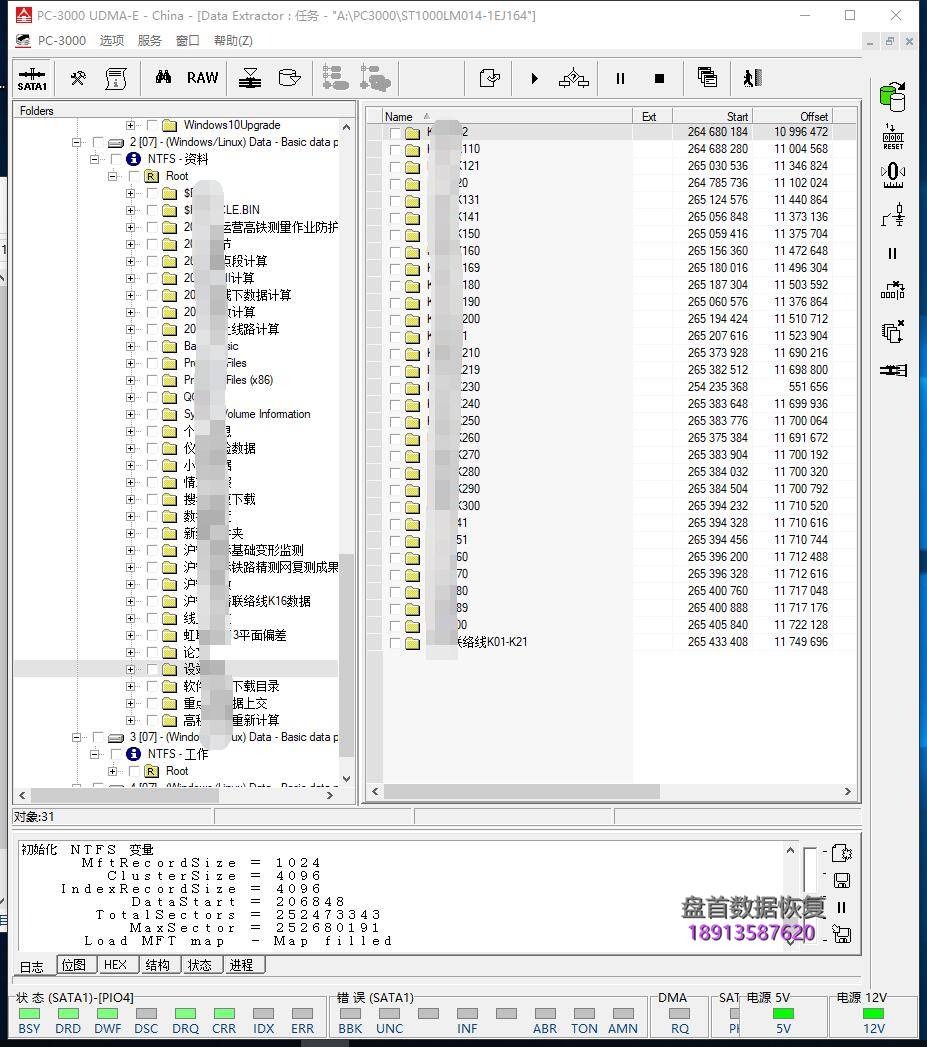Pause the task with the pause icon
Screen dimensions: 927x1047
(620, 78)
